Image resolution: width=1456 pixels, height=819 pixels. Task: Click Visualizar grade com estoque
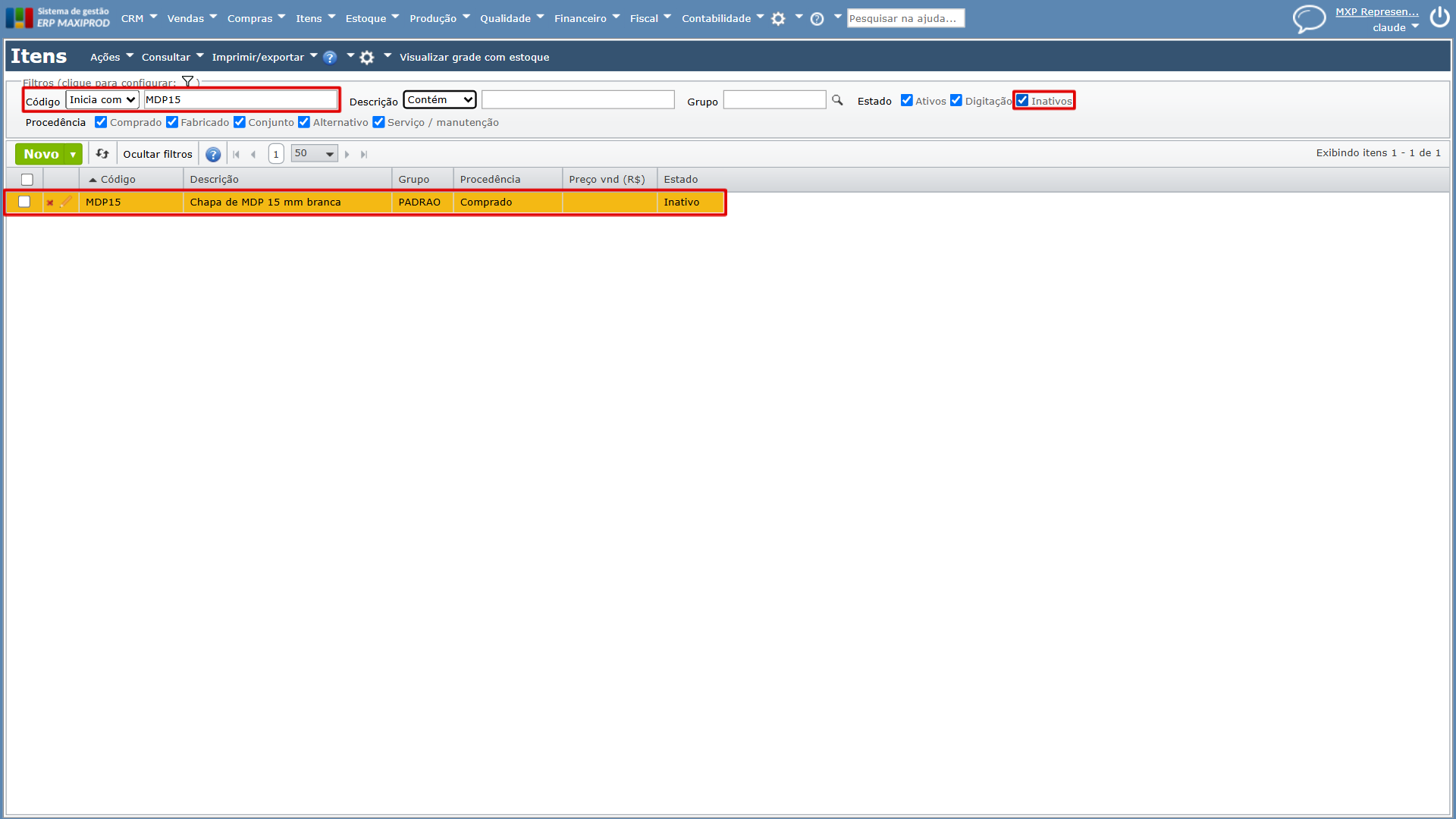[x=475, y=58]
